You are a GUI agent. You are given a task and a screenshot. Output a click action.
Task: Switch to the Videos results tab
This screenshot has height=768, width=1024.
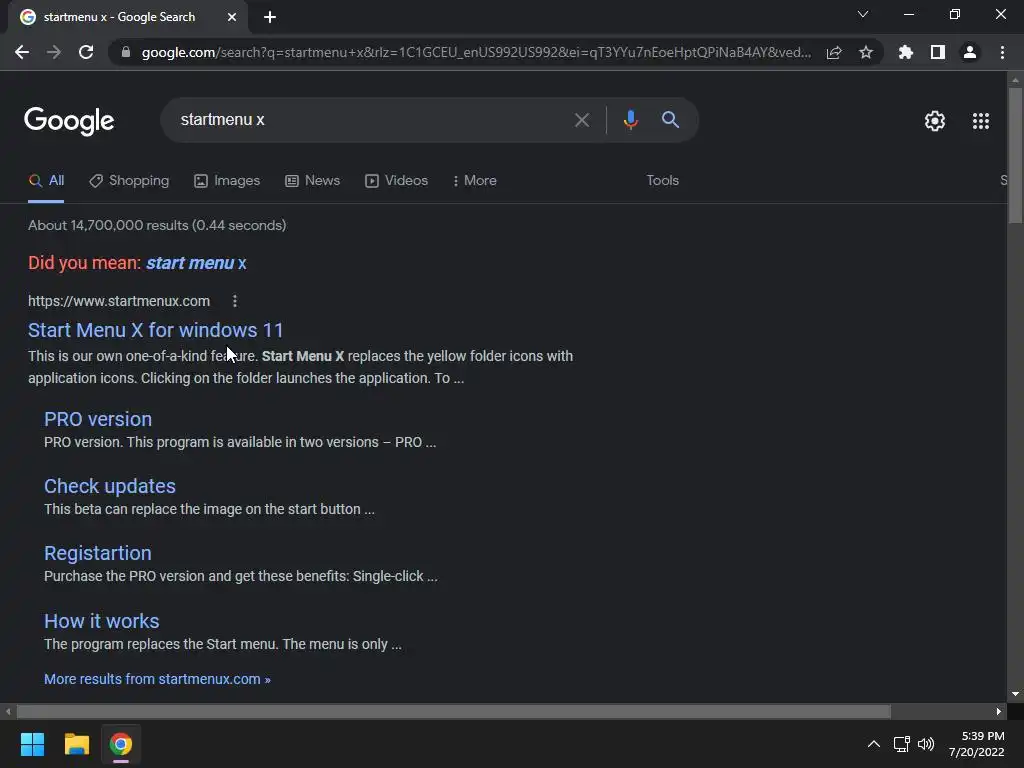[x=396, y=181]
